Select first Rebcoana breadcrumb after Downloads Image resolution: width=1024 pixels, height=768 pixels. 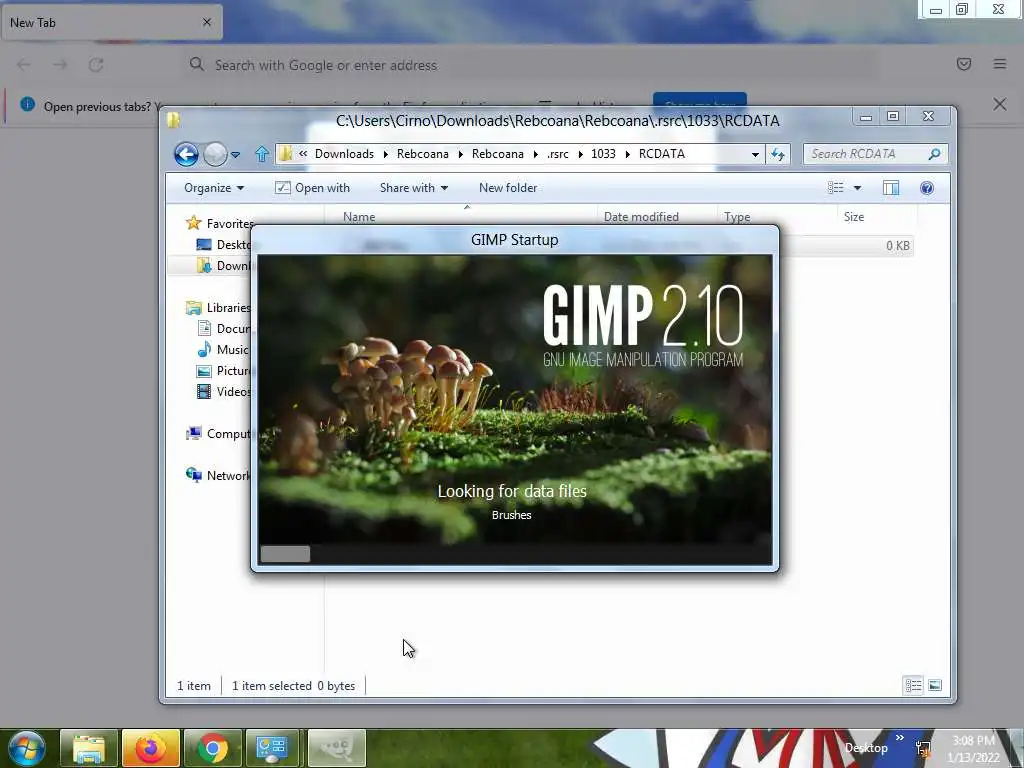[423, 154]
